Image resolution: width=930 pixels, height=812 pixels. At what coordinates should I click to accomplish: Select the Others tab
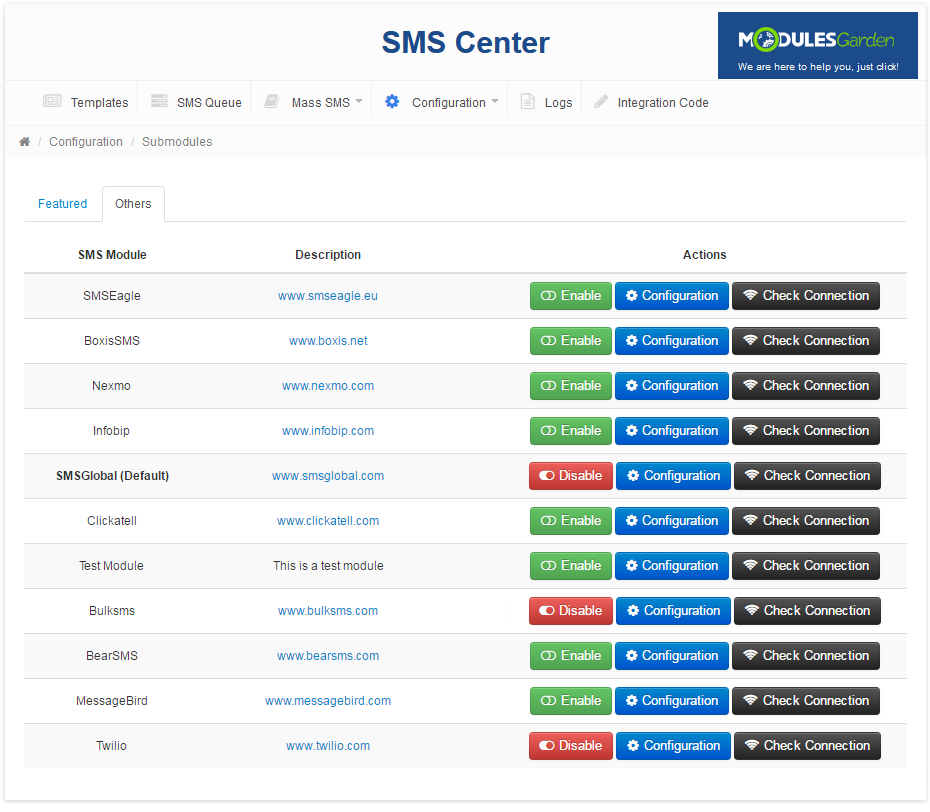(x=133, y=203)
